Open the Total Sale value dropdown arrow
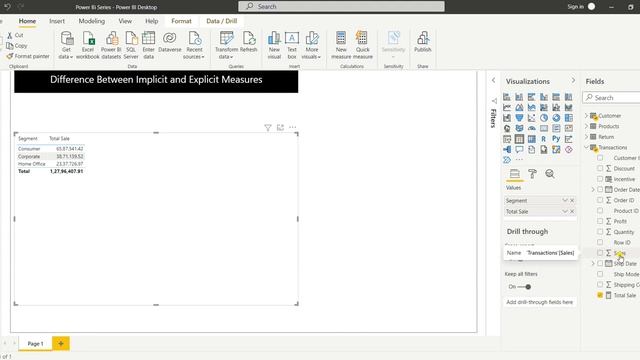640x360 pixels. (565, 211)
